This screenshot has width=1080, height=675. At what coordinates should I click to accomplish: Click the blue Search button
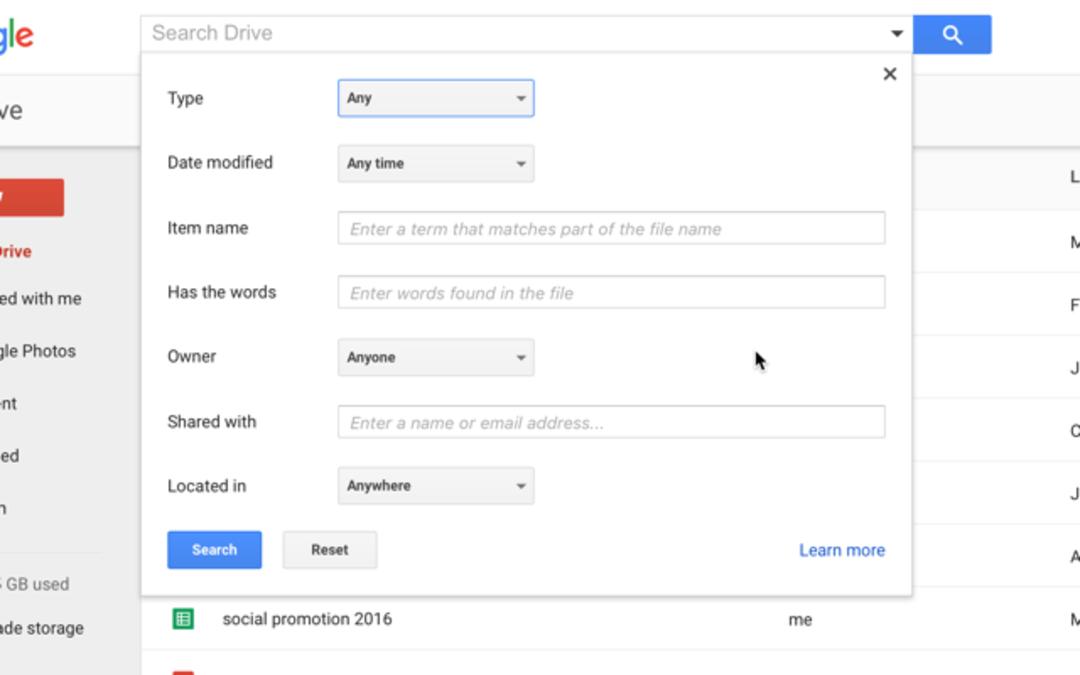point(214,550)
